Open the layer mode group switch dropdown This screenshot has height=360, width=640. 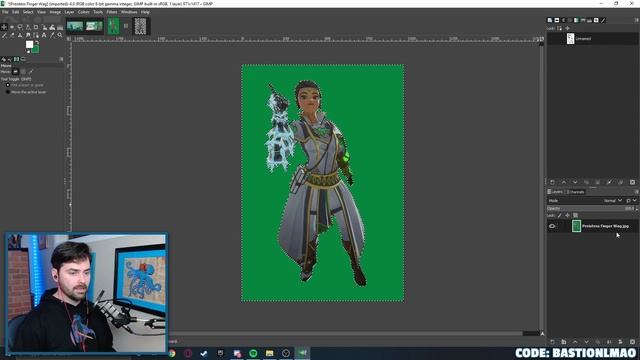(631, 200)
